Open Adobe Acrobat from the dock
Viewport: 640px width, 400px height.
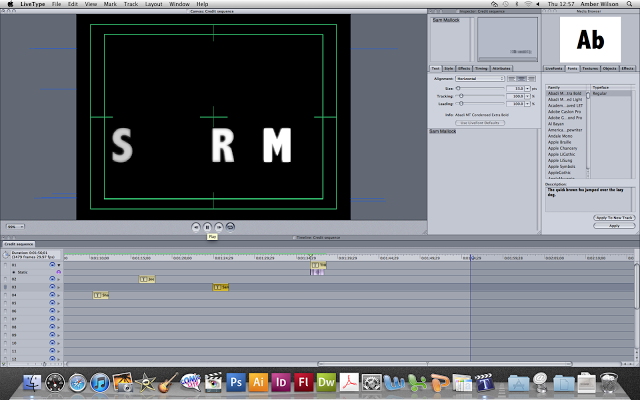coord(349,383)
